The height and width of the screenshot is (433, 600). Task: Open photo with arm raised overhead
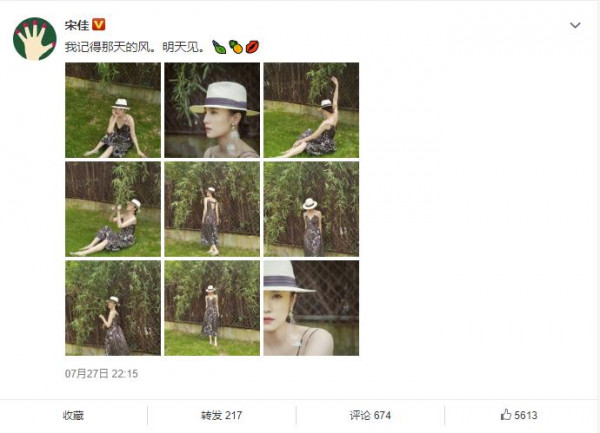(x=311, y=110)
